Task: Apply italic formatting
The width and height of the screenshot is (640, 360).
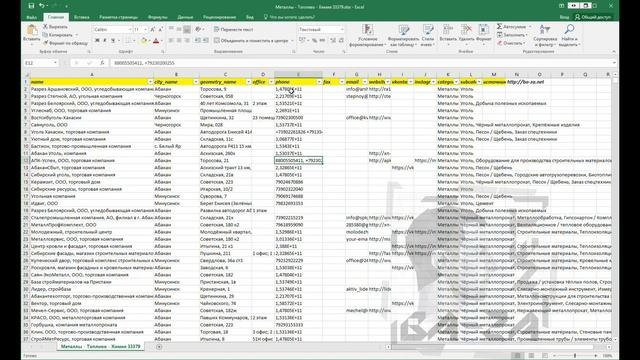Action: (105, 40)
